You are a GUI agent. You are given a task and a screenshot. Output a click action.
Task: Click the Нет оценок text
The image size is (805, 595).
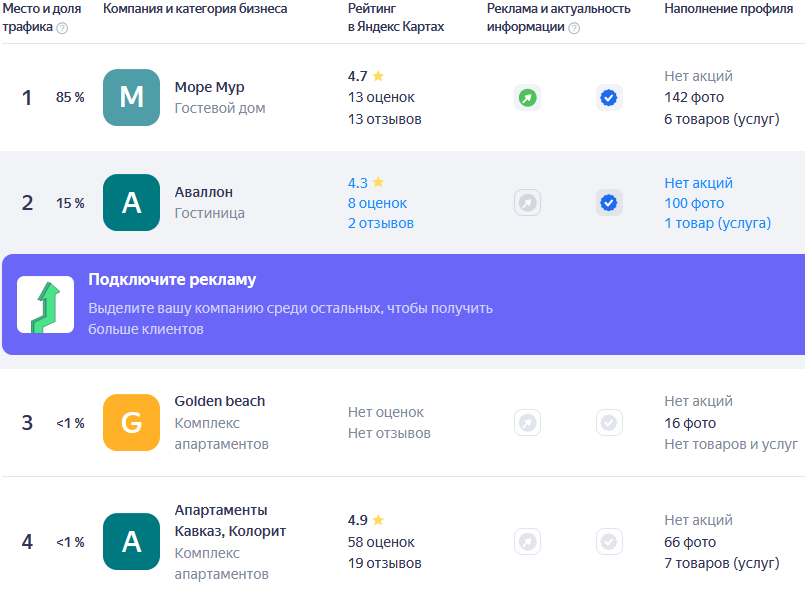pyautogui.click(x=386, y=412)
